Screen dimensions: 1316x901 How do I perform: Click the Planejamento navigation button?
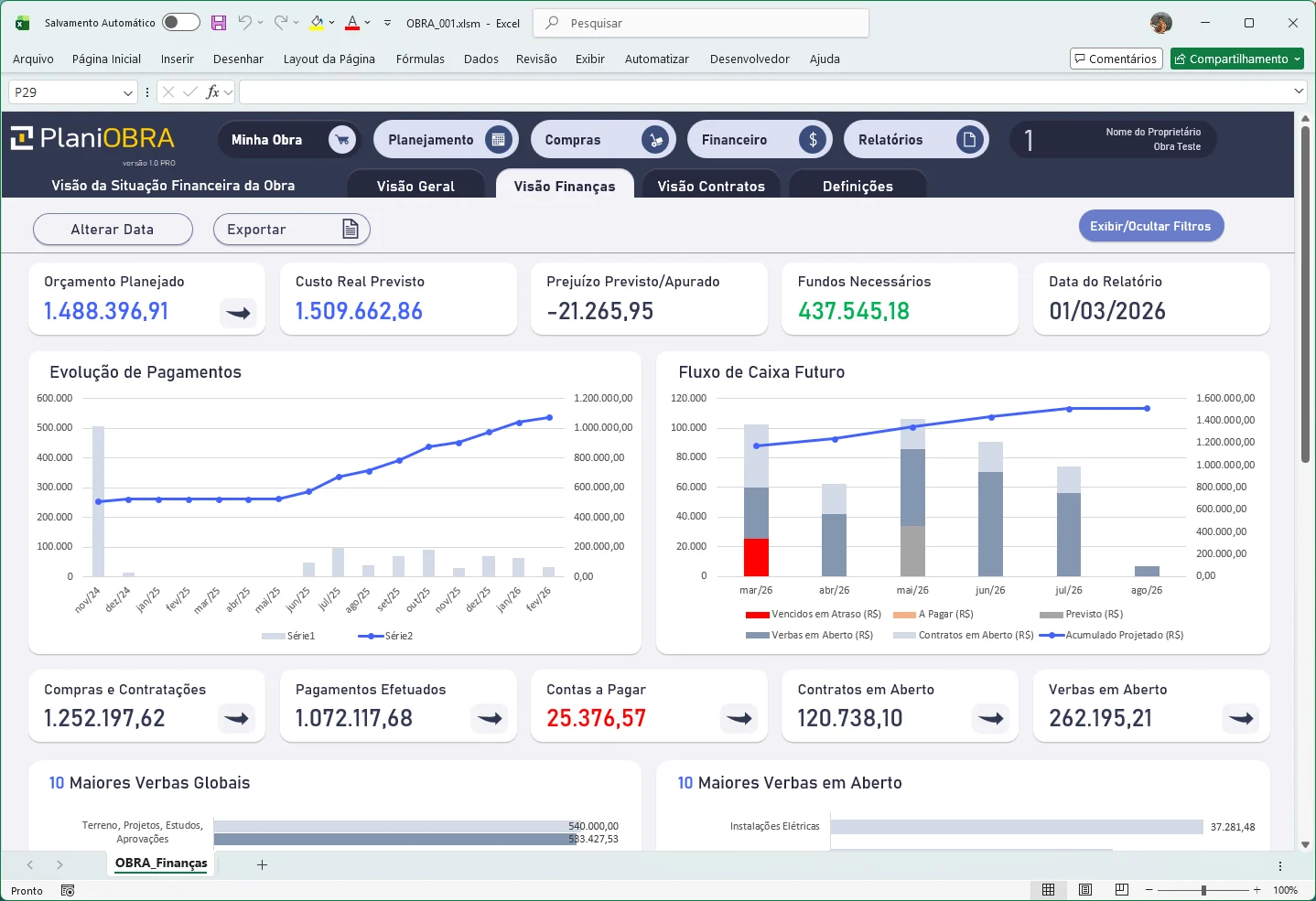click(x=446, y=140)
